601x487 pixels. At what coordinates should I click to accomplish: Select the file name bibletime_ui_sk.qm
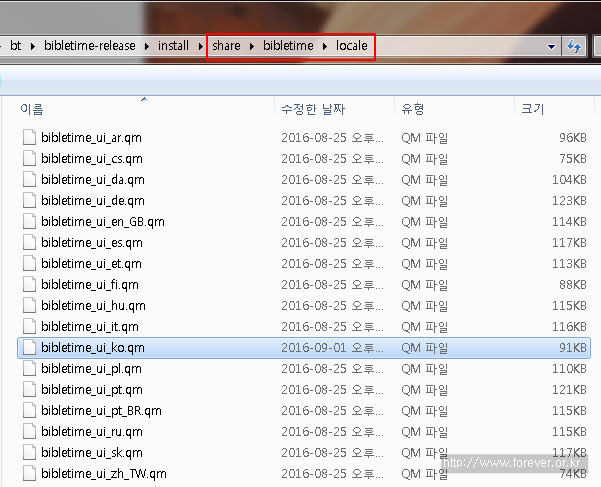click(x=92, y=453)
